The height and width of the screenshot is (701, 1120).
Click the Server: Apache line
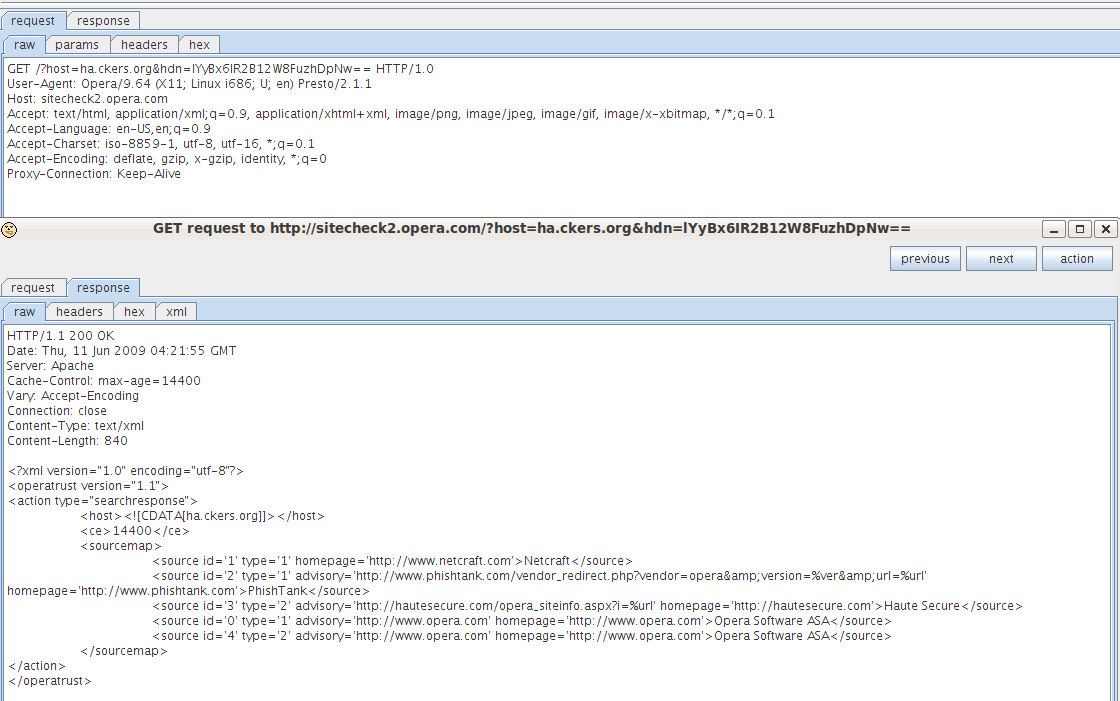[x=50, y=365]
